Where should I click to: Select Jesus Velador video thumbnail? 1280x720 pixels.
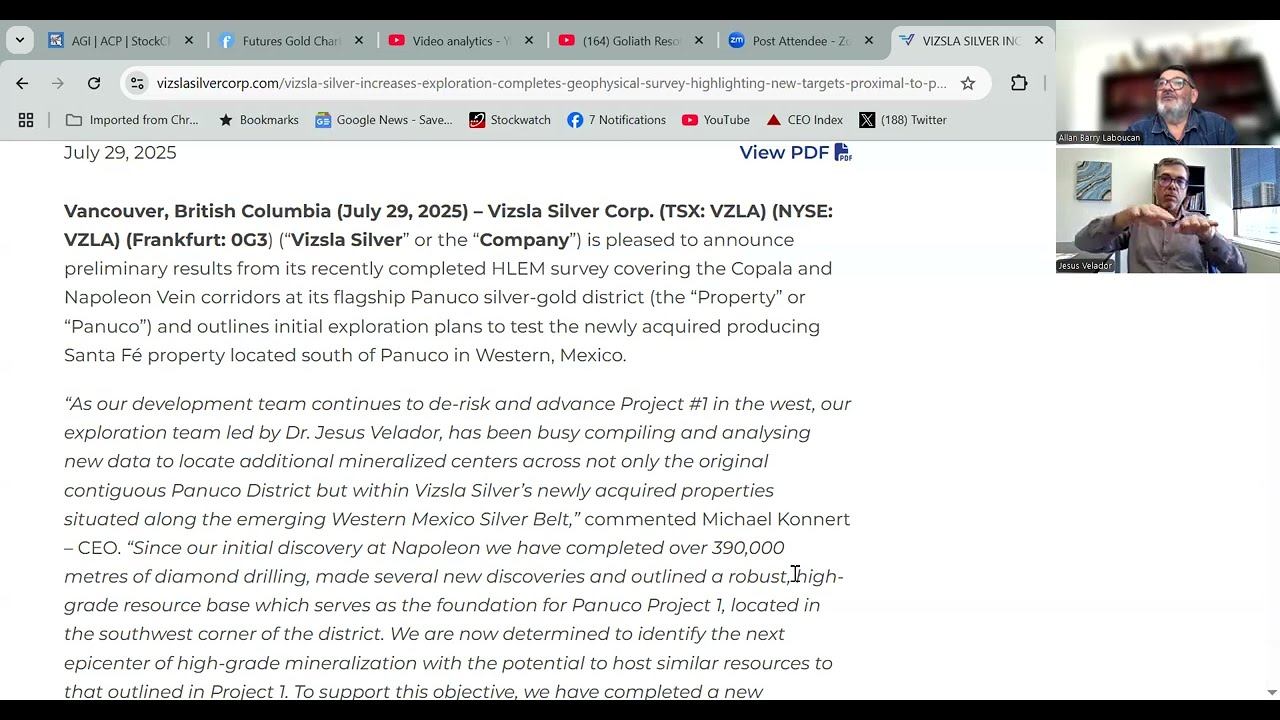pyautogui.click(x=1168, y=211)
